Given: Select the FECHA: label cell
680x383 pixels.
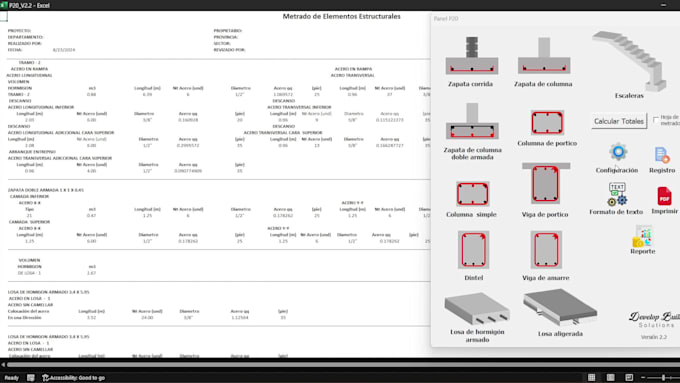Looking at the screenshot, I should point(15,50).
